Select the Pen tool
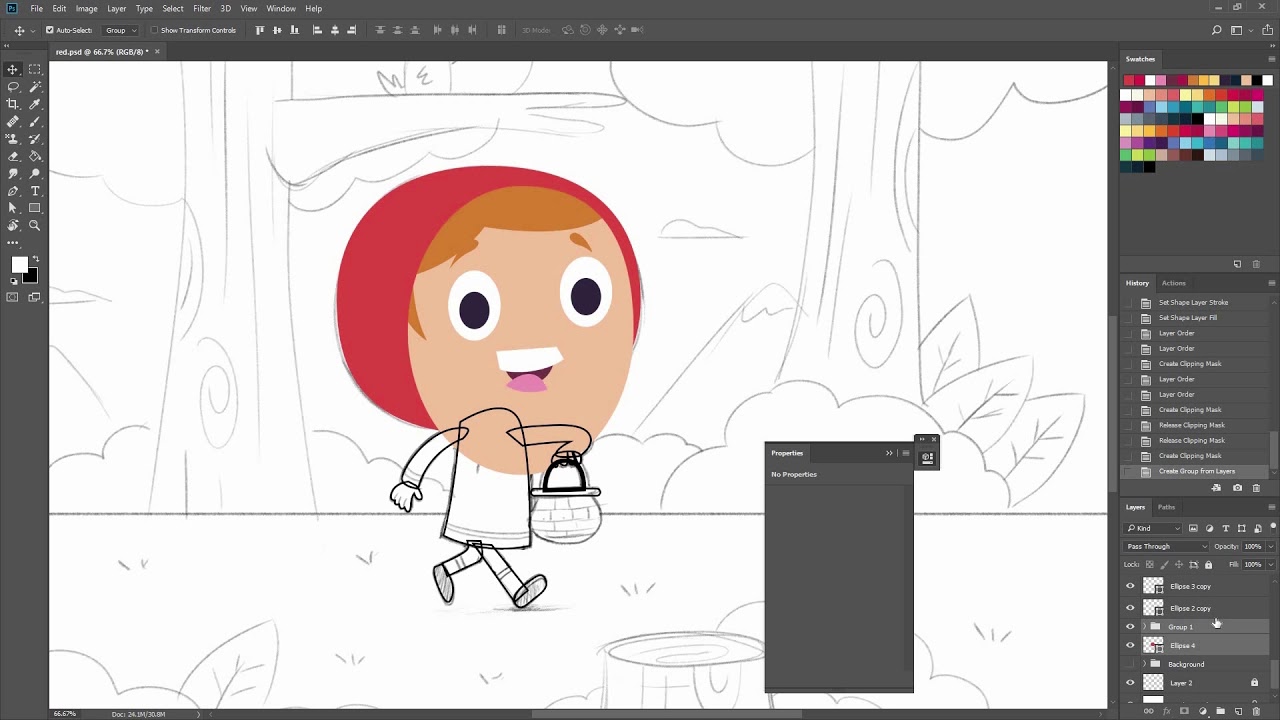Viewport: 1280px width, 720px height. 13,191
